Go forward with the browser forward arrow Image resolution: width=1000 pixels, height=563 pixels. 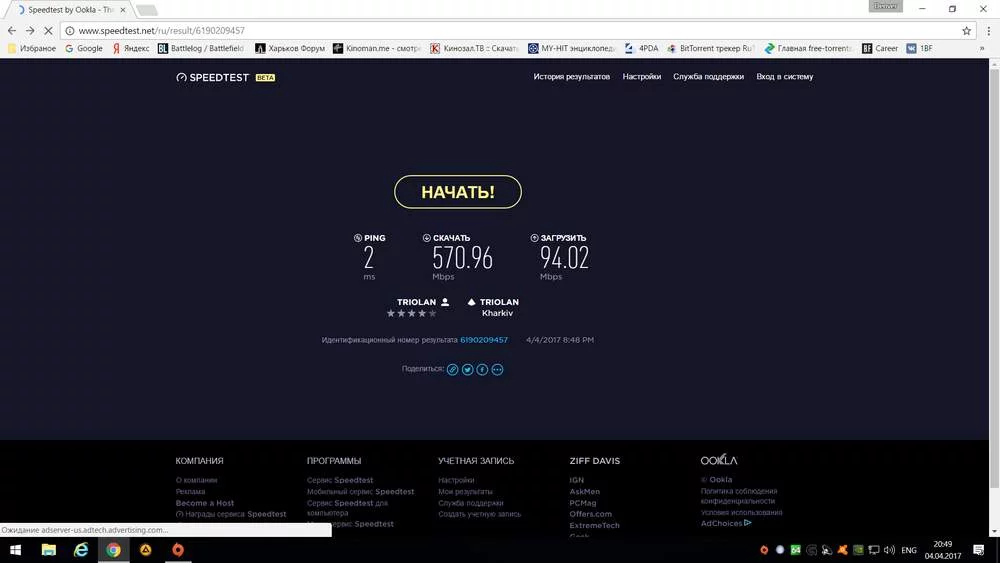pyautogui.click(x=30, y=31)
